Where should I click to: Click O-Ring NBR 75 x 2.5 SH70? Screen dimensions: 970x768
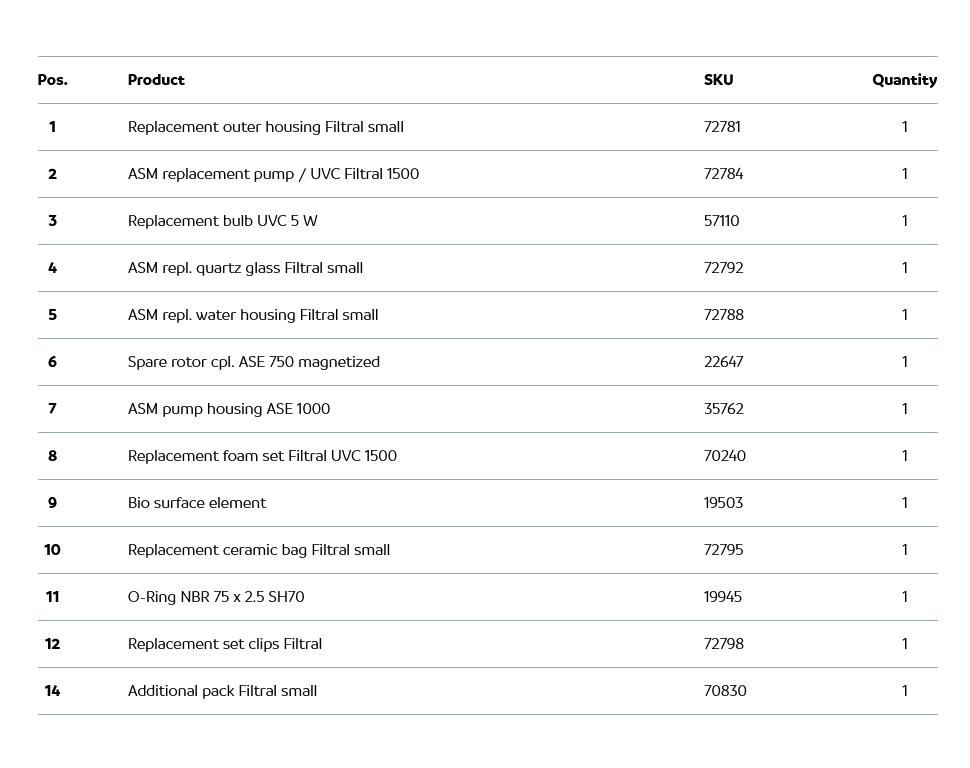point(215,597)
